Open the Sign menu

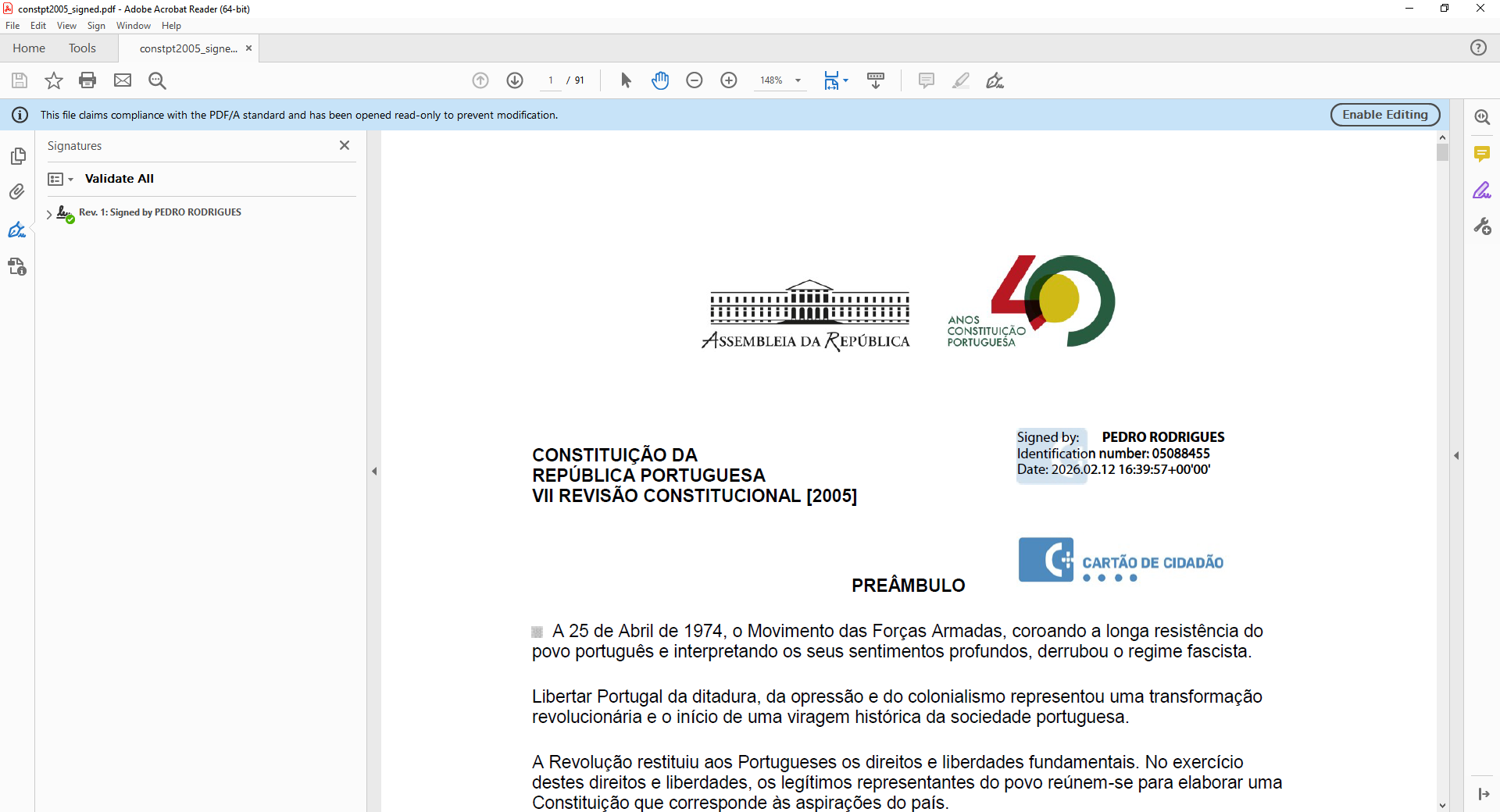coord(96,26)
